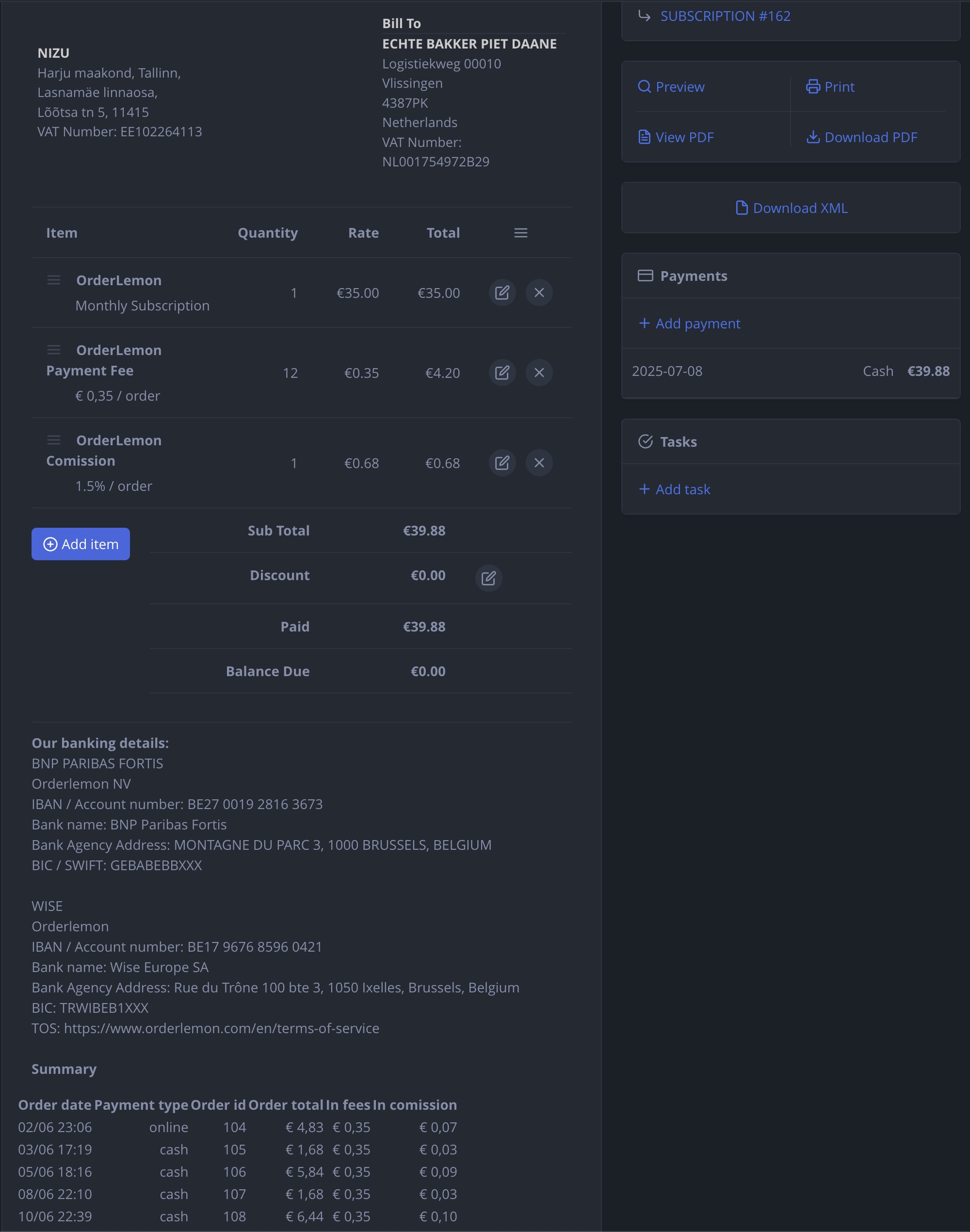Click order date 05/06 18:16 row
Image resolution: width=970 pixels, height=1232 pixels.
pos(55,1172)
